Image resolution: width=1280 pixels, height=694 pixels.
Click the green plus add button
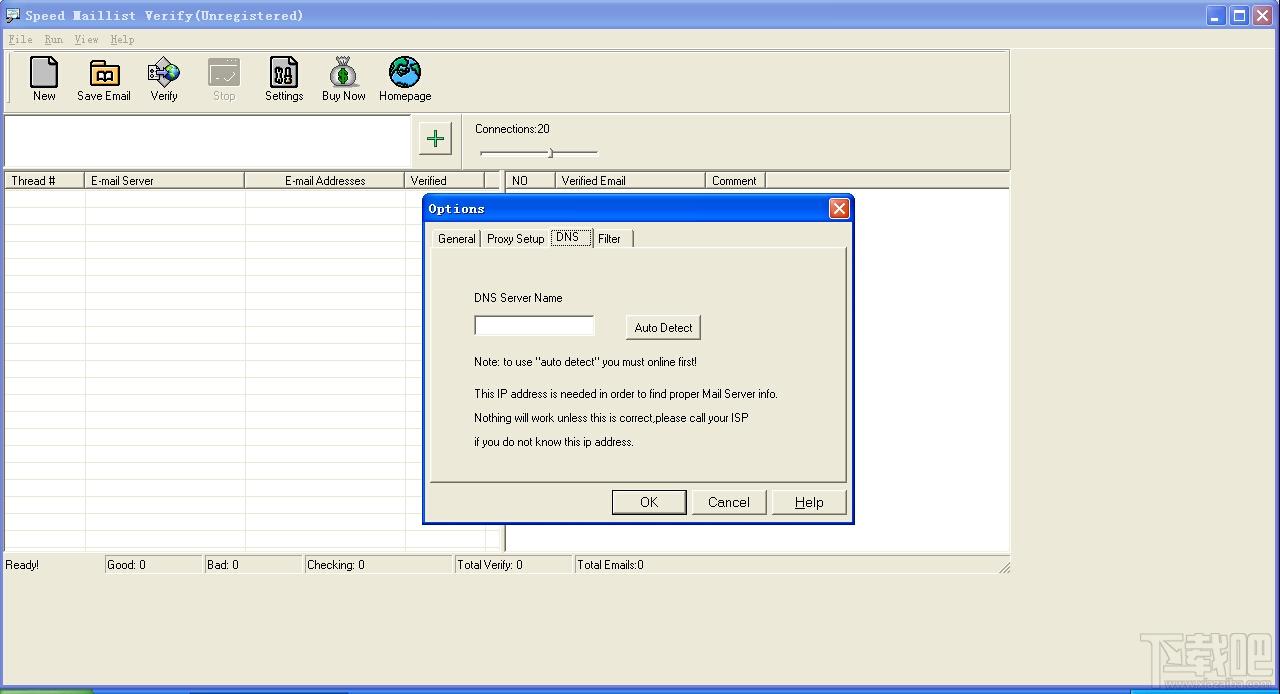tap(435, 138)
